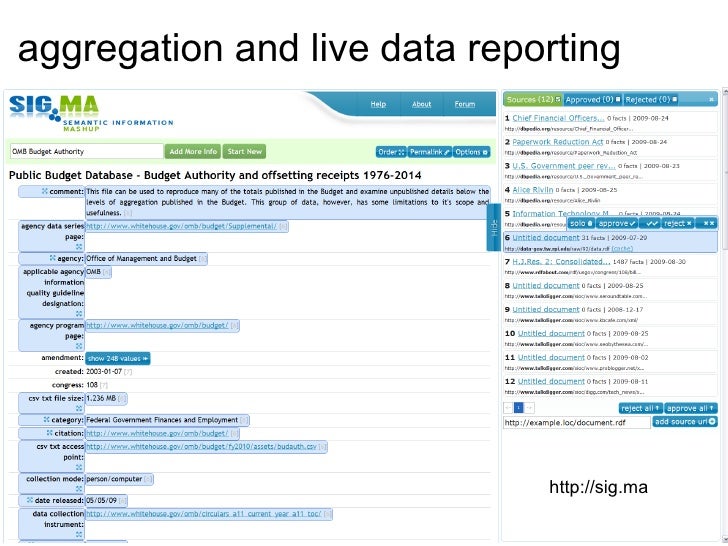Open Paperwork Reduction Act source link

[x=557, y=142]
